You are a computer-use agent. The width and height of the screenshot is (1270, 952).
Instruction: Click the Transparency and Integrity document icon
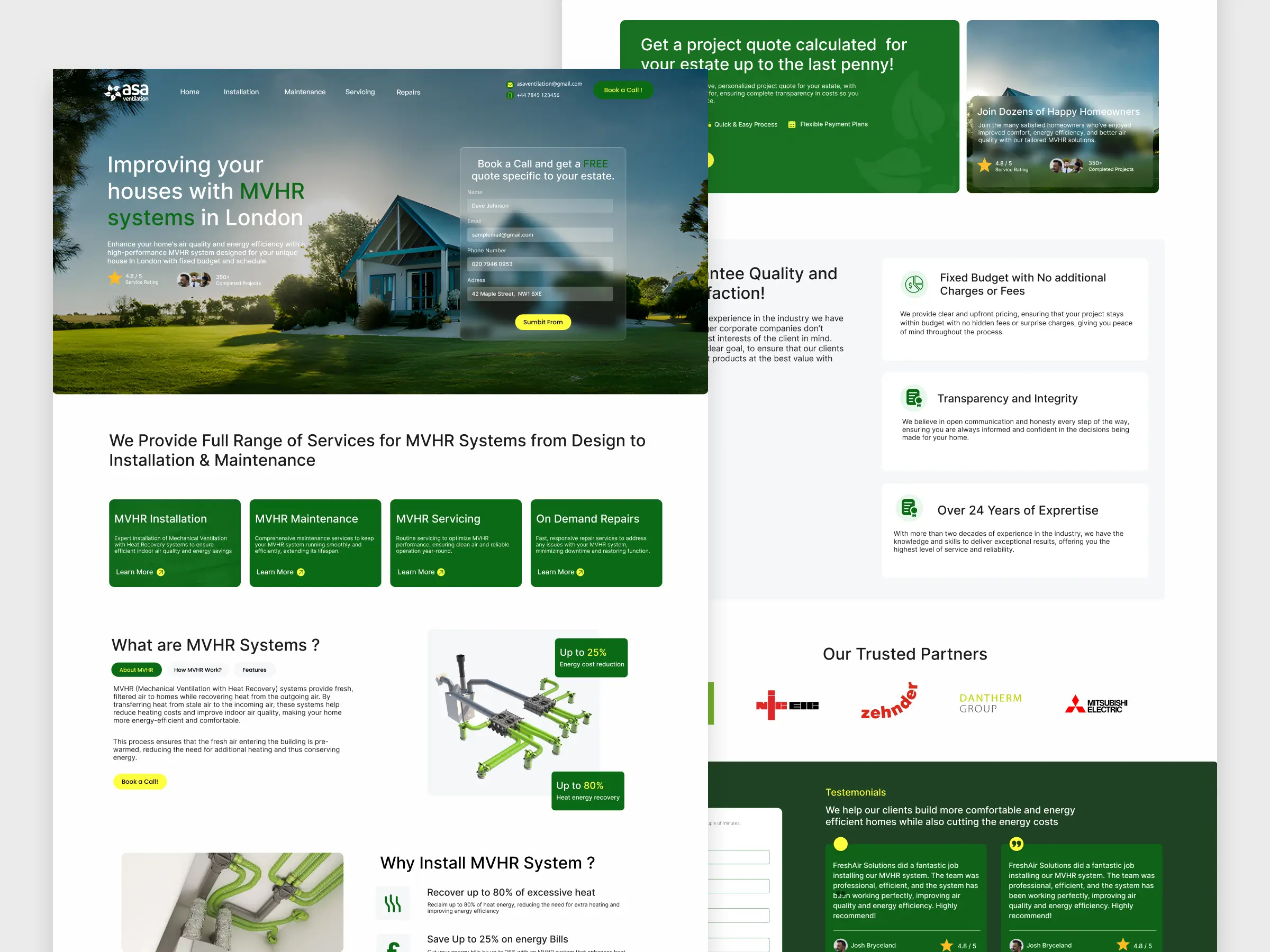pos(913,398)
